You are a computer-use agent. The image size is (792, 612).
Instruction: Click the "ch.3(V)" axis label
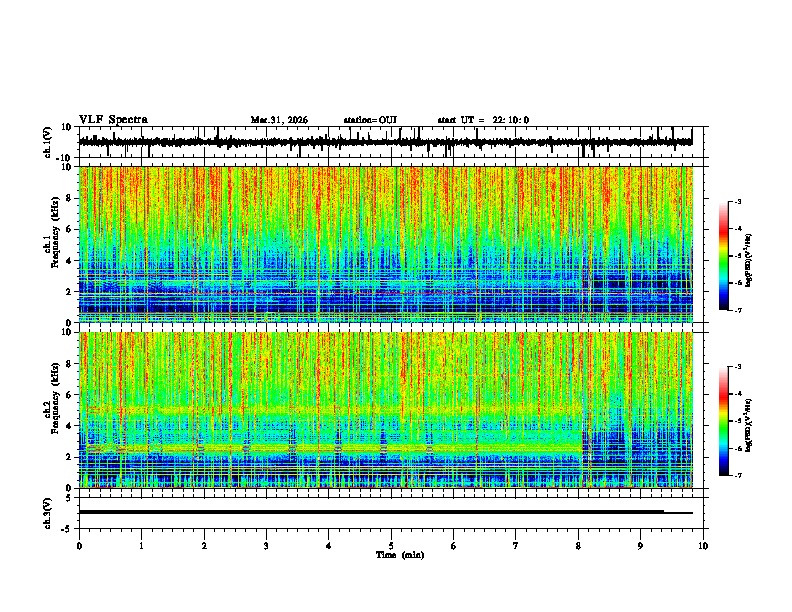point(48,513)
